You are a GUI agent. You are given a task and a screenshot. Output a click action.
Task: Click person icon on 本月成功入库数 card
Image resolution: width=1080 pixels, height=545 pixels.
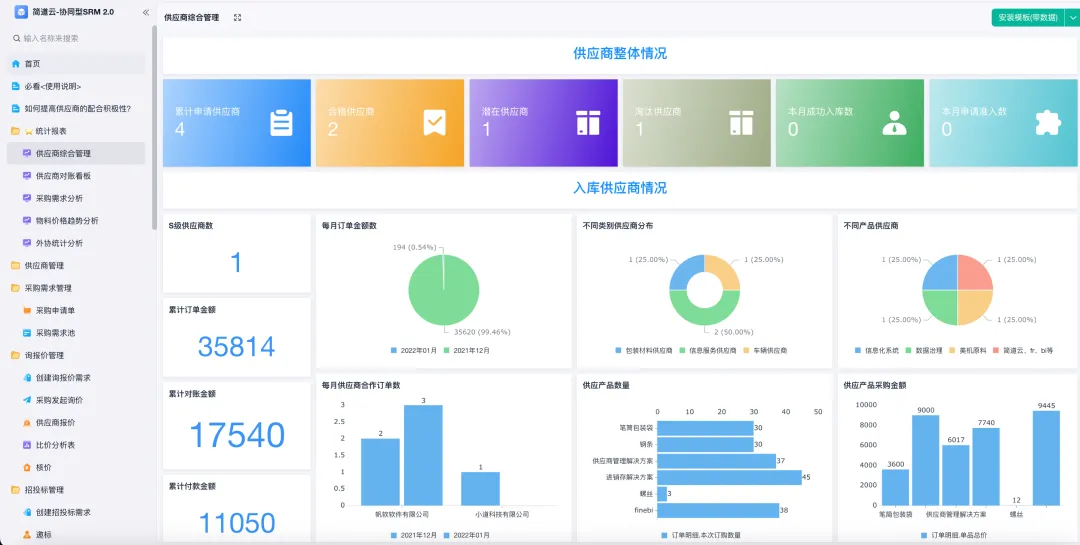[x=895, y=123]
